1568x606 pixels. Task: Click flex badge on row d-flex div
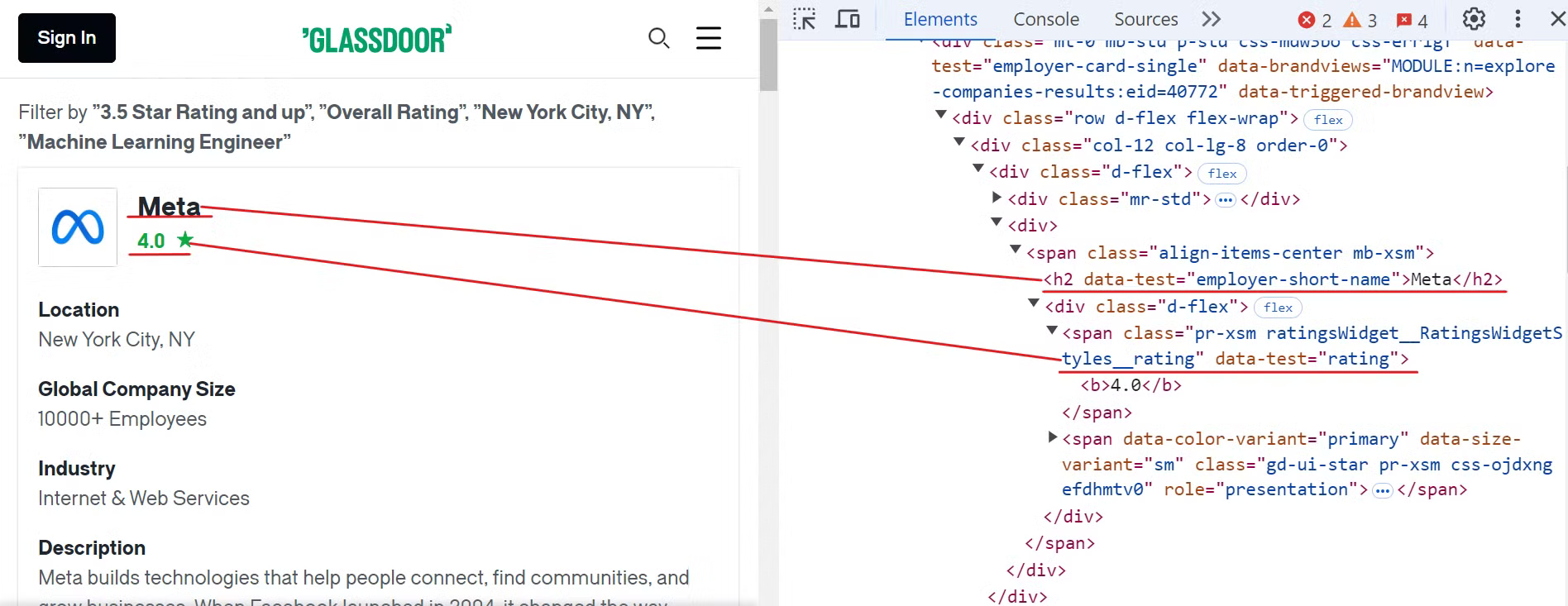(1328, 120)
